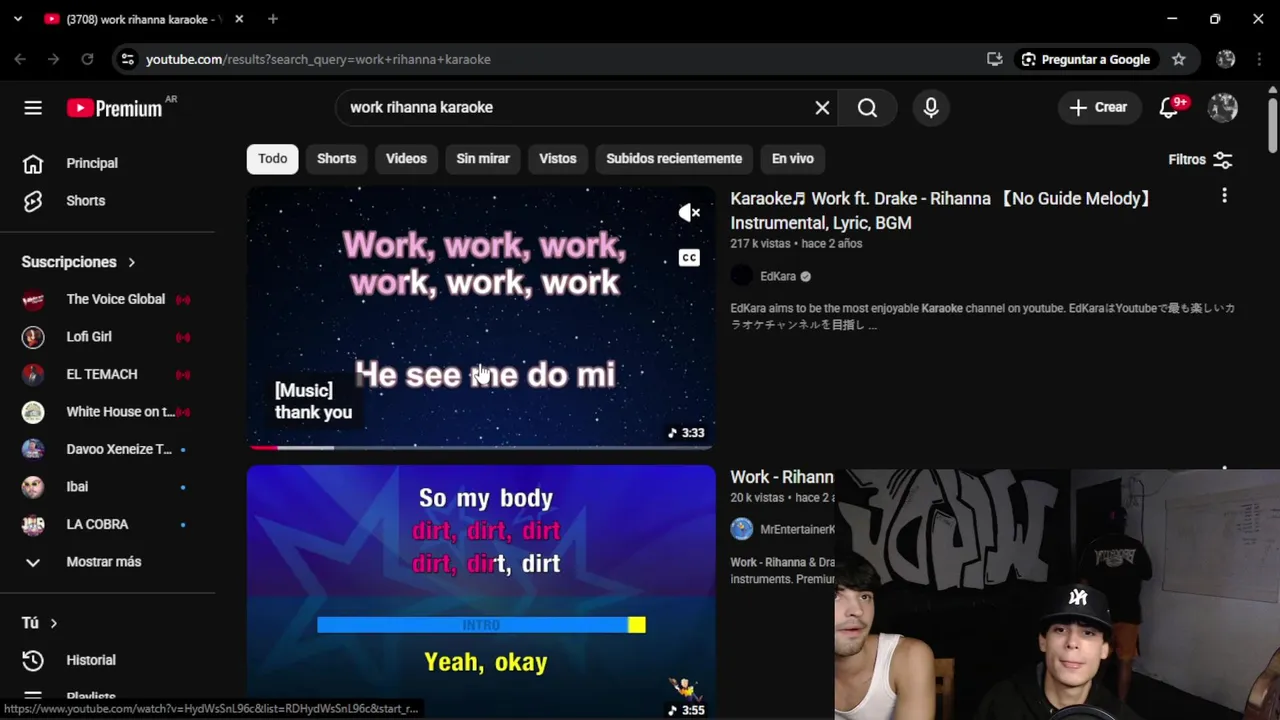Open EdKara channel name link
1280x720 pixels.
click(778, 276)
